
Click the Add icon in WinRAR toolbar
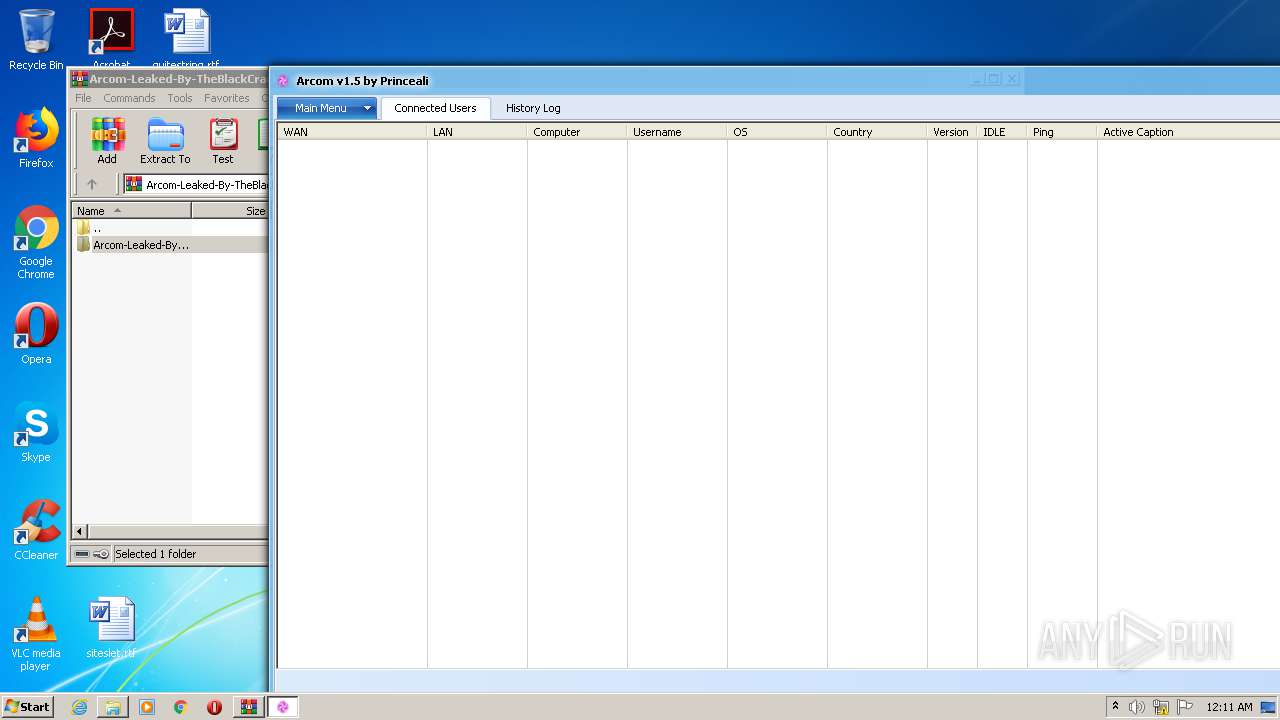click(x=107, y=141)
